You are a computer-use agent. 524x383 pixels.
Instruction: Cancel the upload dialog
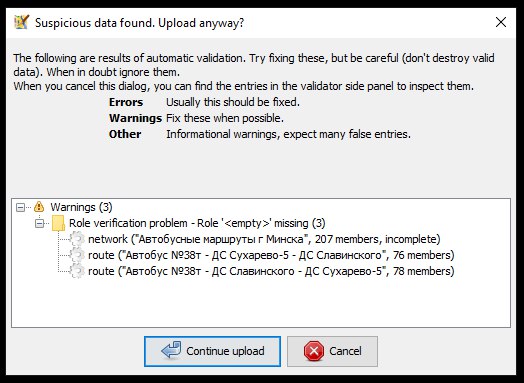tap(333, 351)
